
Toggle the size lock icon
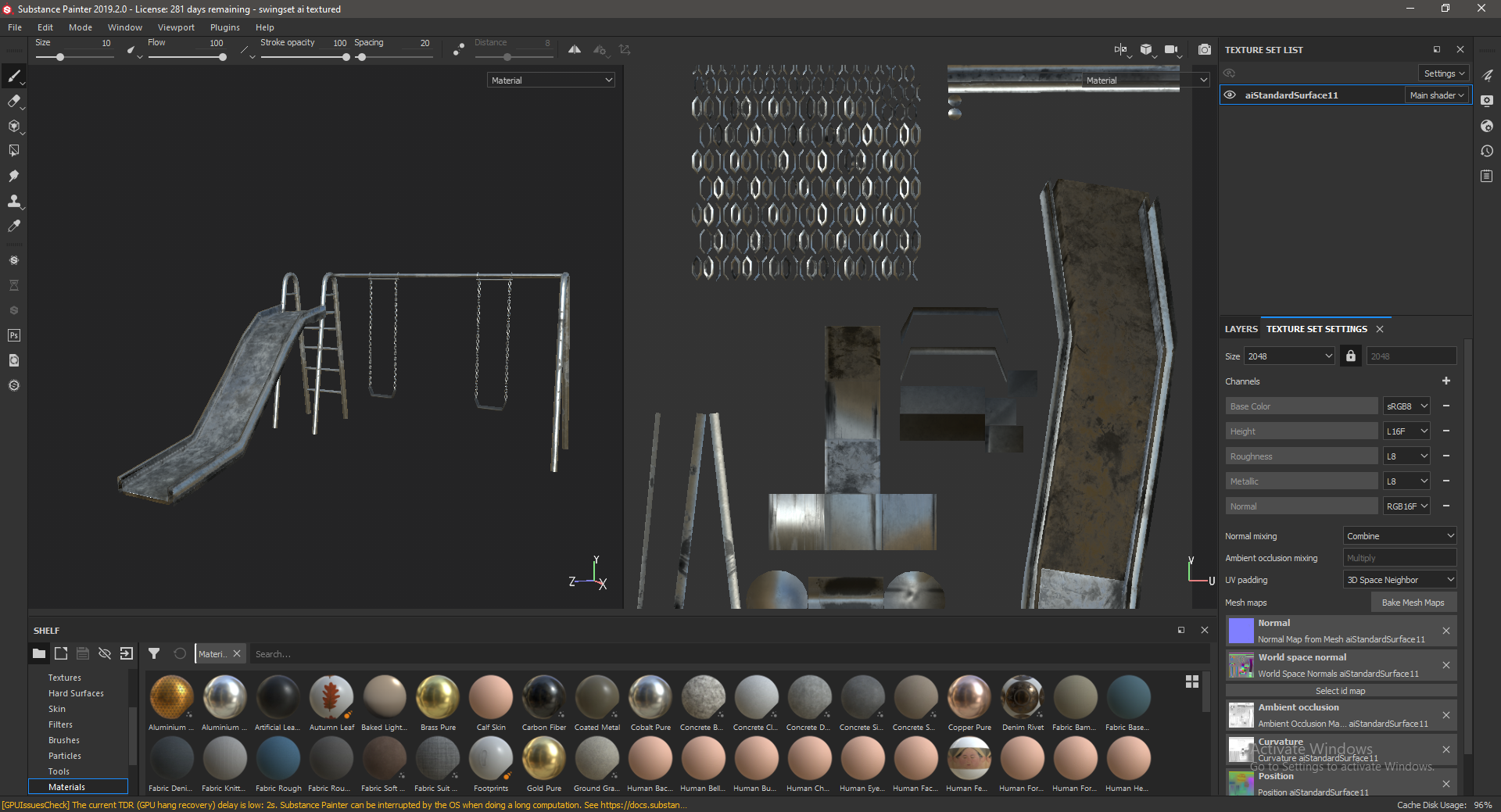[1350, 356]
